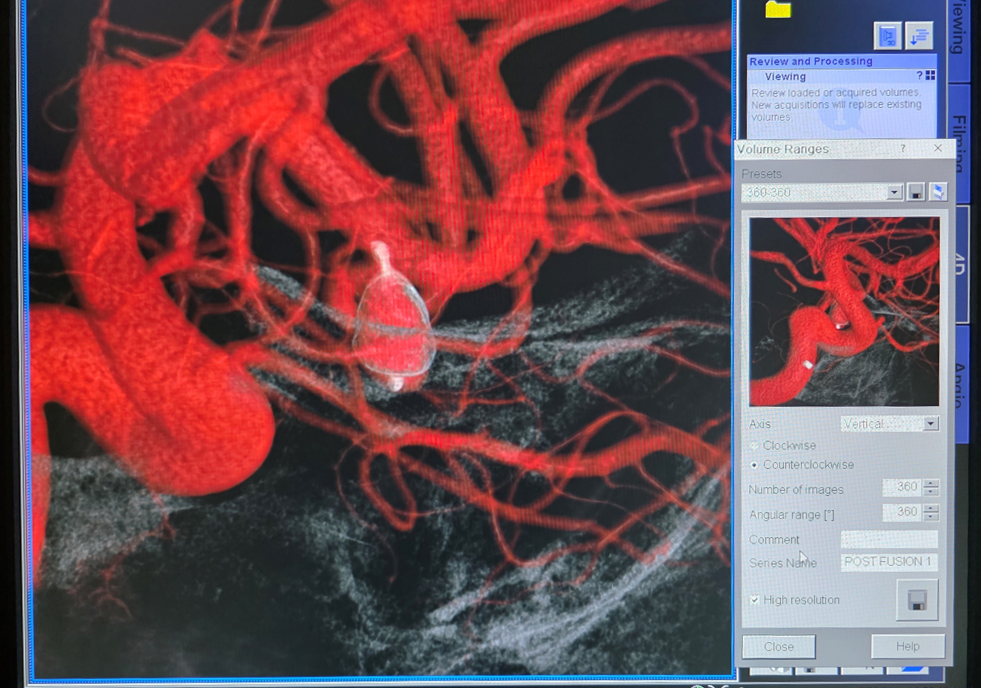Increase the Number of images value
This screenshot has width=981, height=688.
931,484
